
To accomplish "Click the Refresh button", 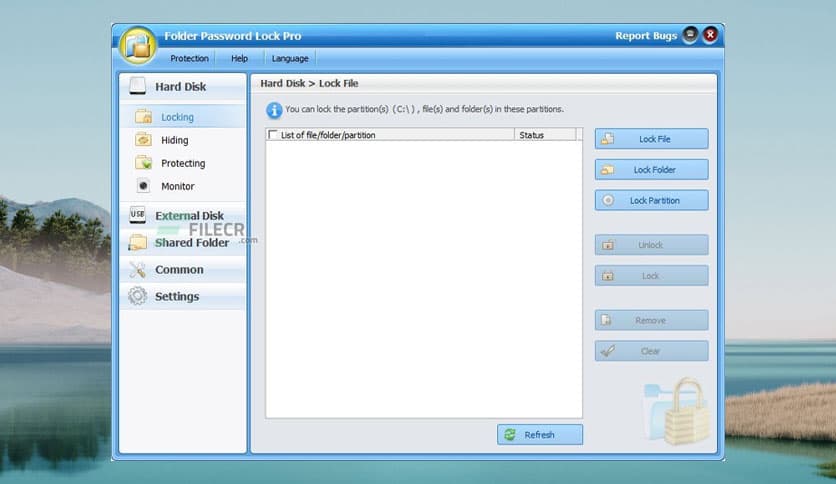I will tap(540, 434).
